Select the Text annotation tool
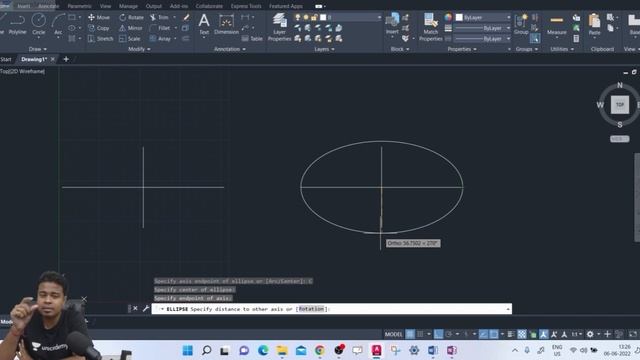The image size is (640, 360). [x=204, y=24]
